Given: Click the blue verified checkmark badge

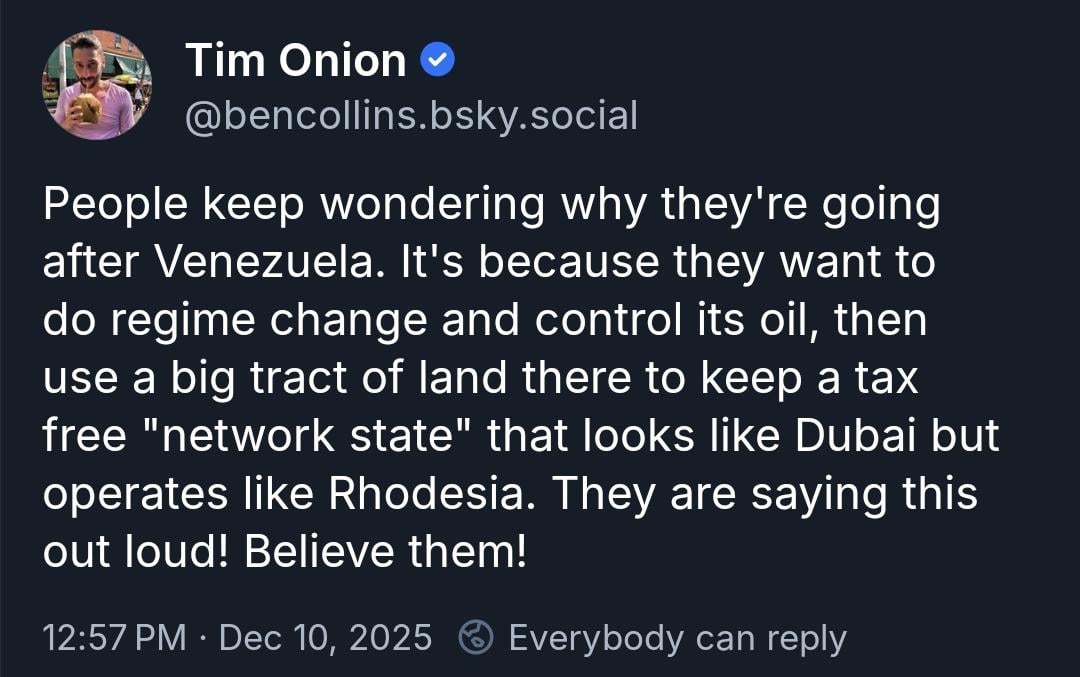Looking at the screenshot, I should click(x=439, y=62).
